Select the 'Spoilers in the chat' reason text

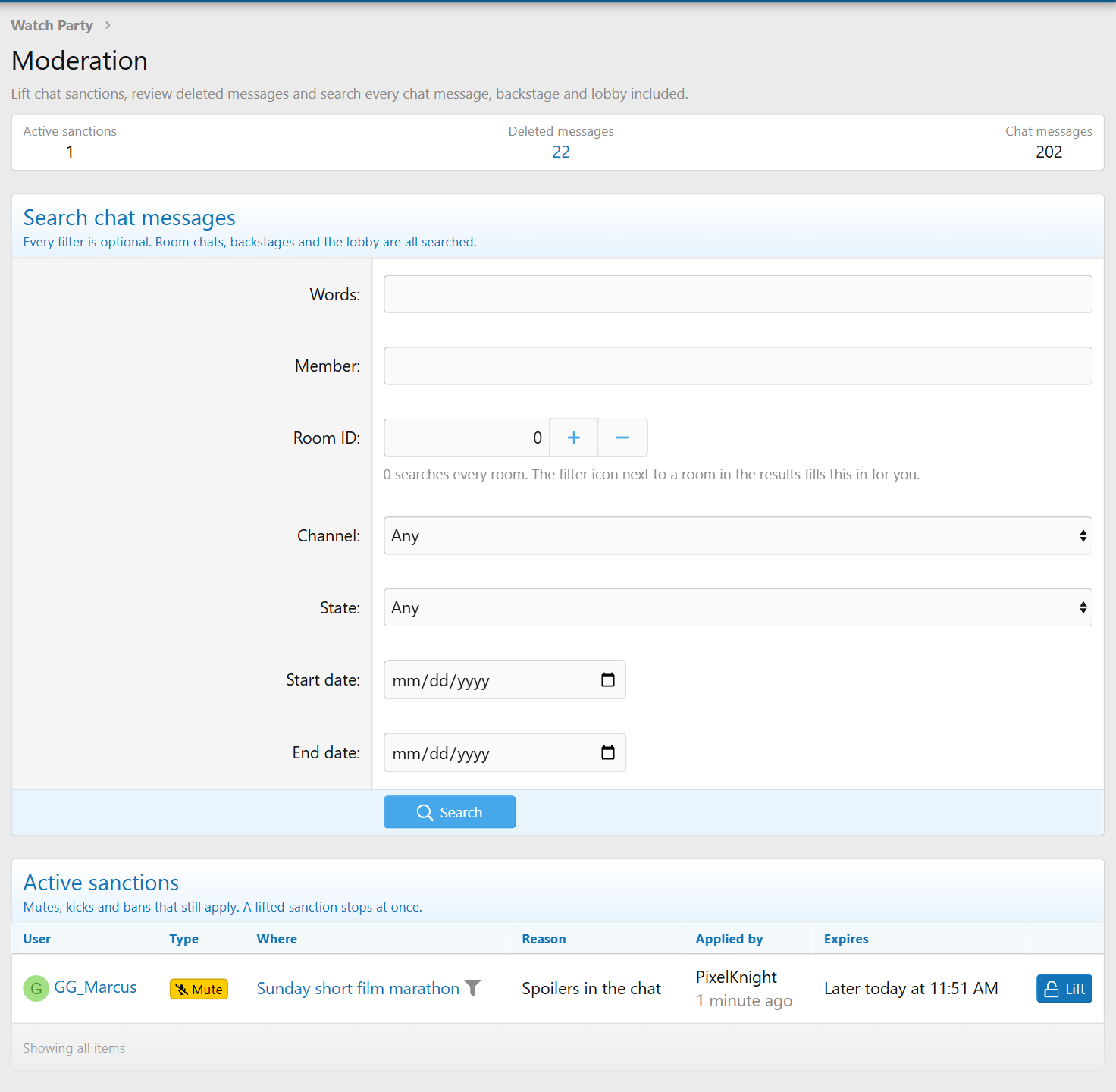coord(591,988)
